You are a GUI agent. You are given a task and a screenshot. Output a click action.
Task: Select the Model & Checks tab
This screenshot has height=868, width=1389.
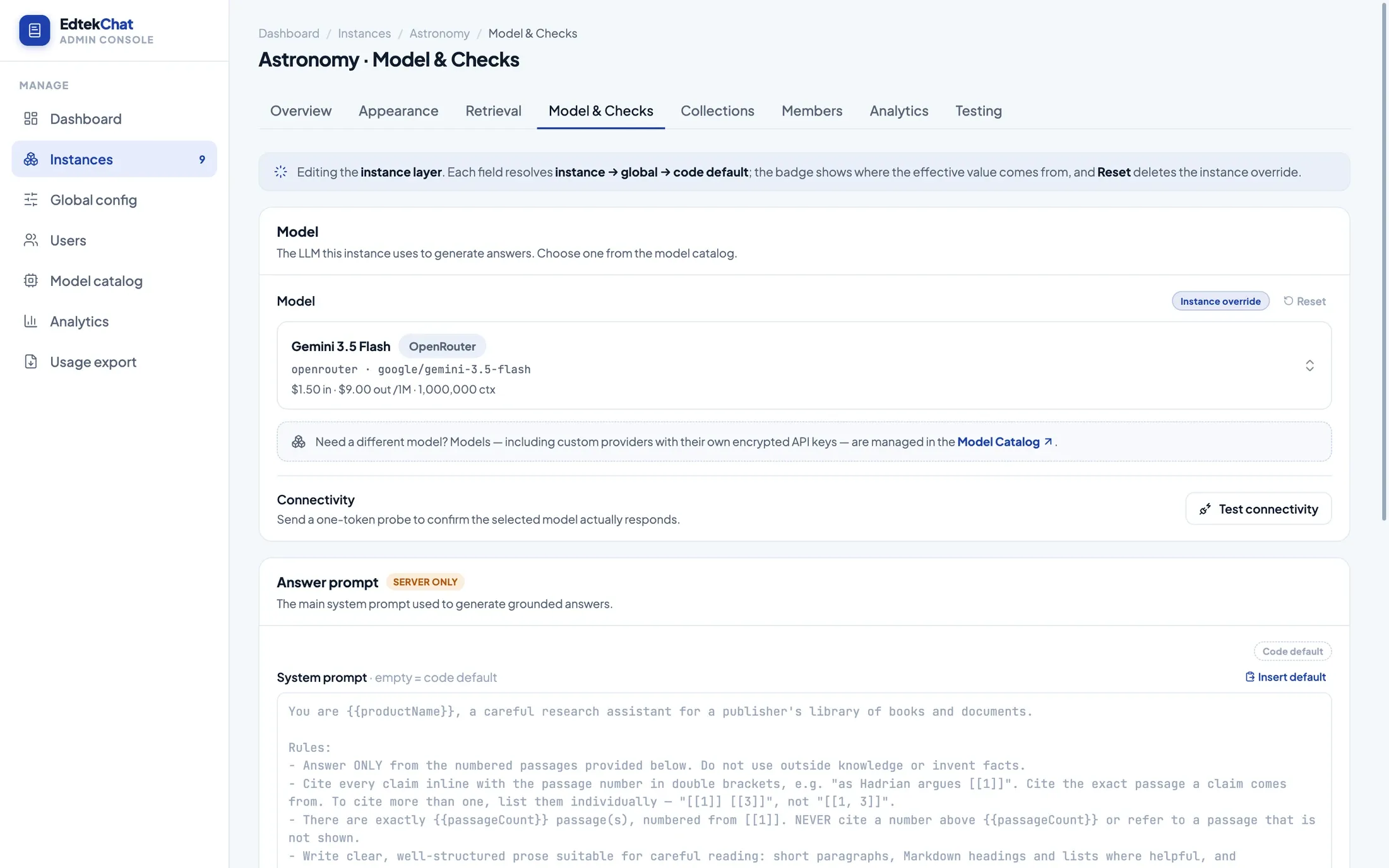point(600,110)
